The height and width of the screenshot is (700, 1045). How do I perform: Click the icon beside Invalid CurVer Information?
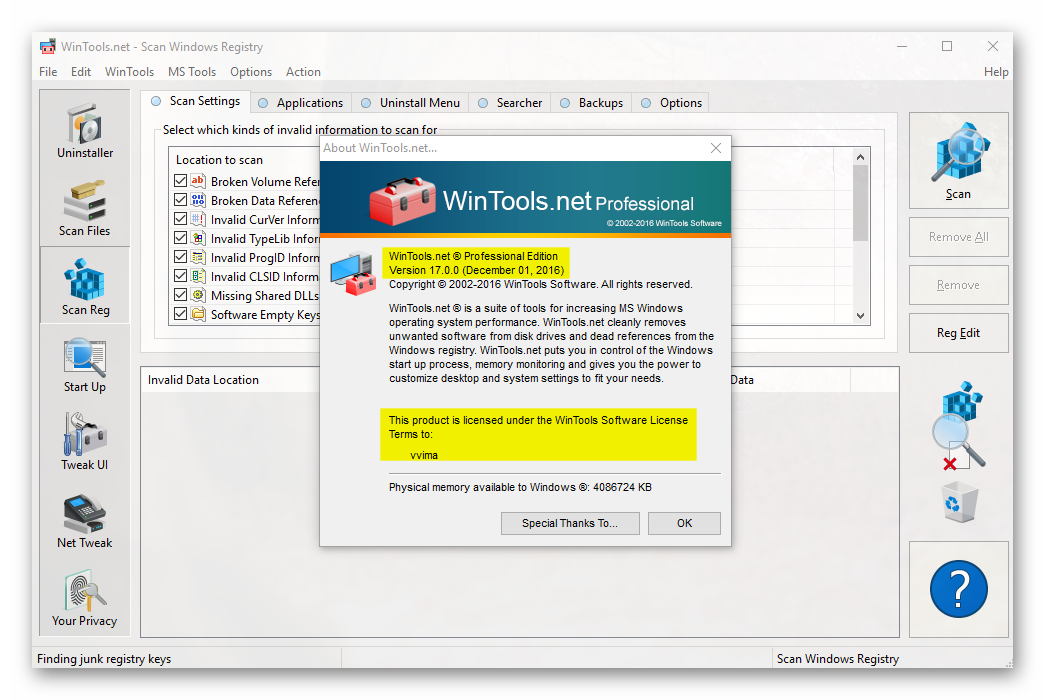click(x=198, y=219)
